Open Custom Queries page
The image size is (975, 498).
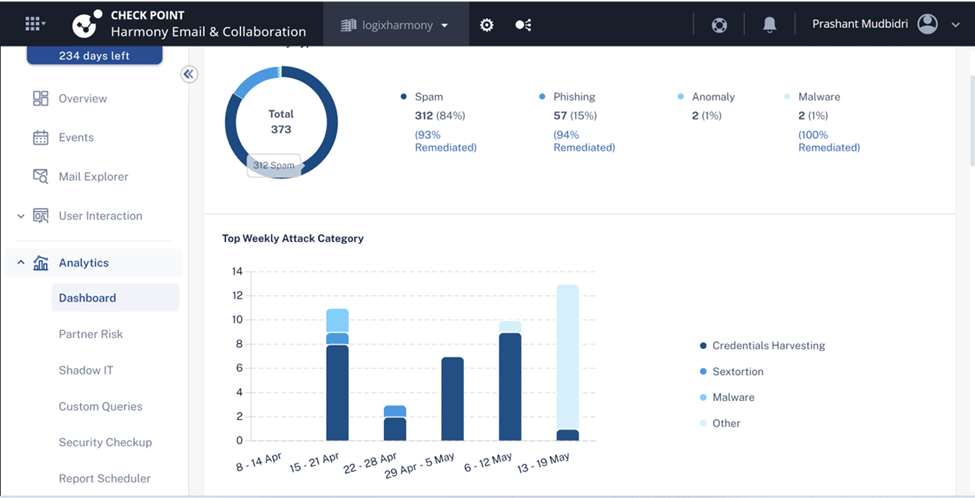tap(100, 407)
